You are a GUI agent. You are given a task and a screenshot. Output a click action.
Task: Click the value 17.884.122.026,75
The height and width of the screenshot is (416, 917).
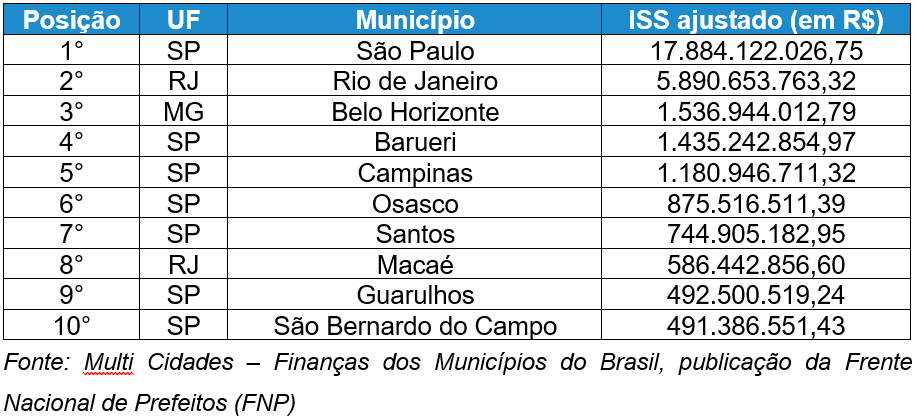point(756,50)
